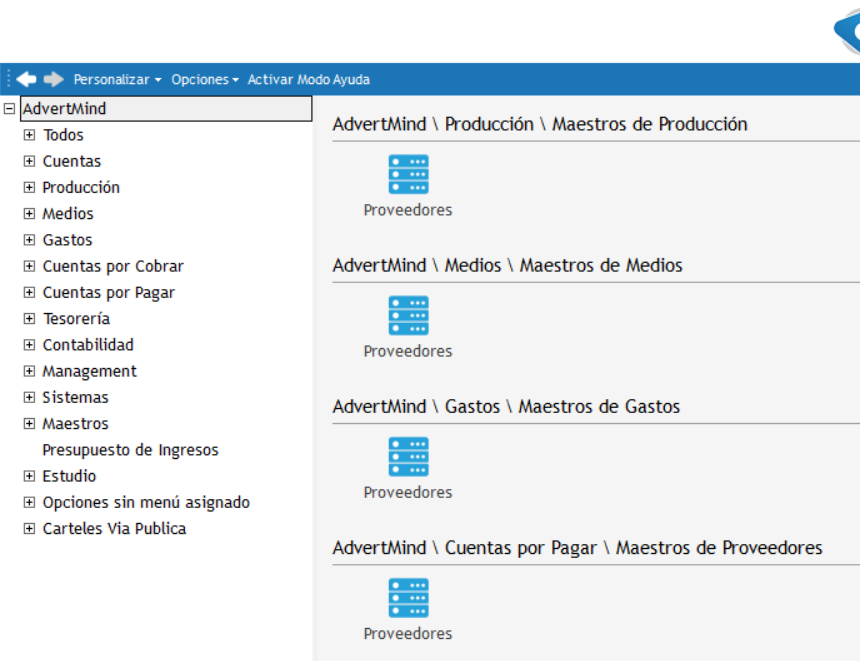This screenshot has width=860, height=661.
Task: Select Cuentas por Cobrar in the tree
Action: tap(113, 266)
